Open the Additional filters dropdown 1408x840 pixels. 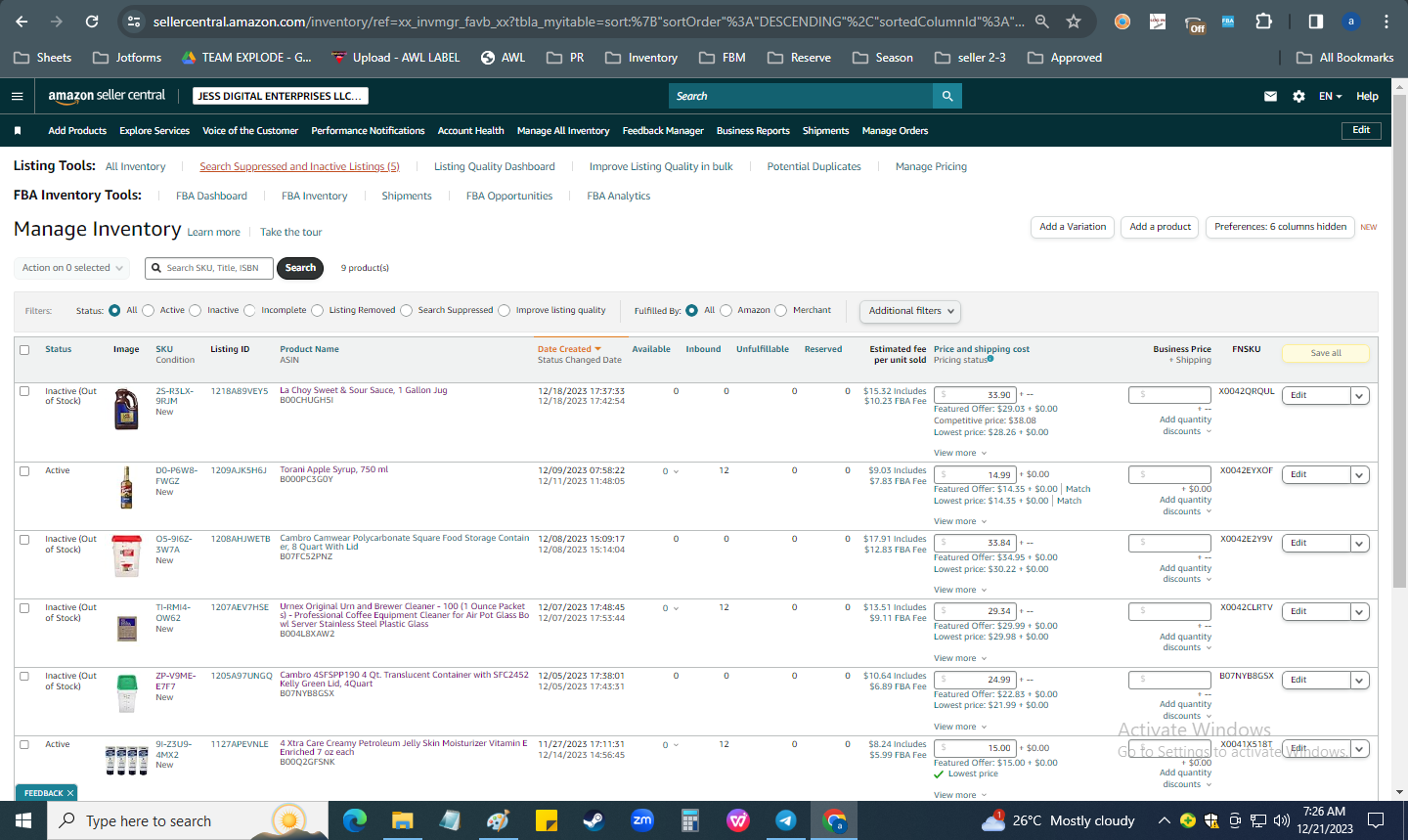[910, 311]
